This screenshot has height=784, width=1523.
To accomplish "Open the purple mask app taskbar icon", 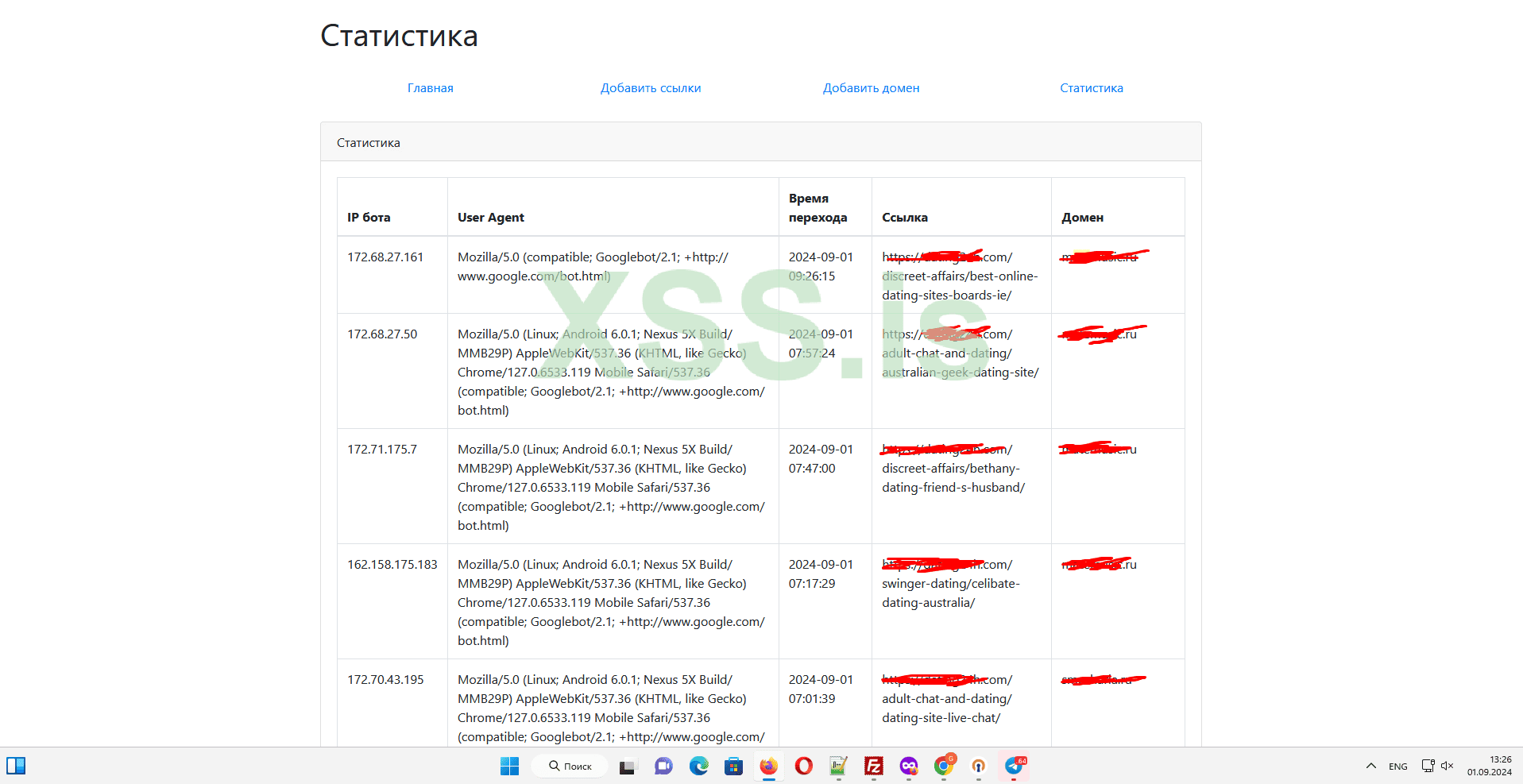I will pos(909,766).
